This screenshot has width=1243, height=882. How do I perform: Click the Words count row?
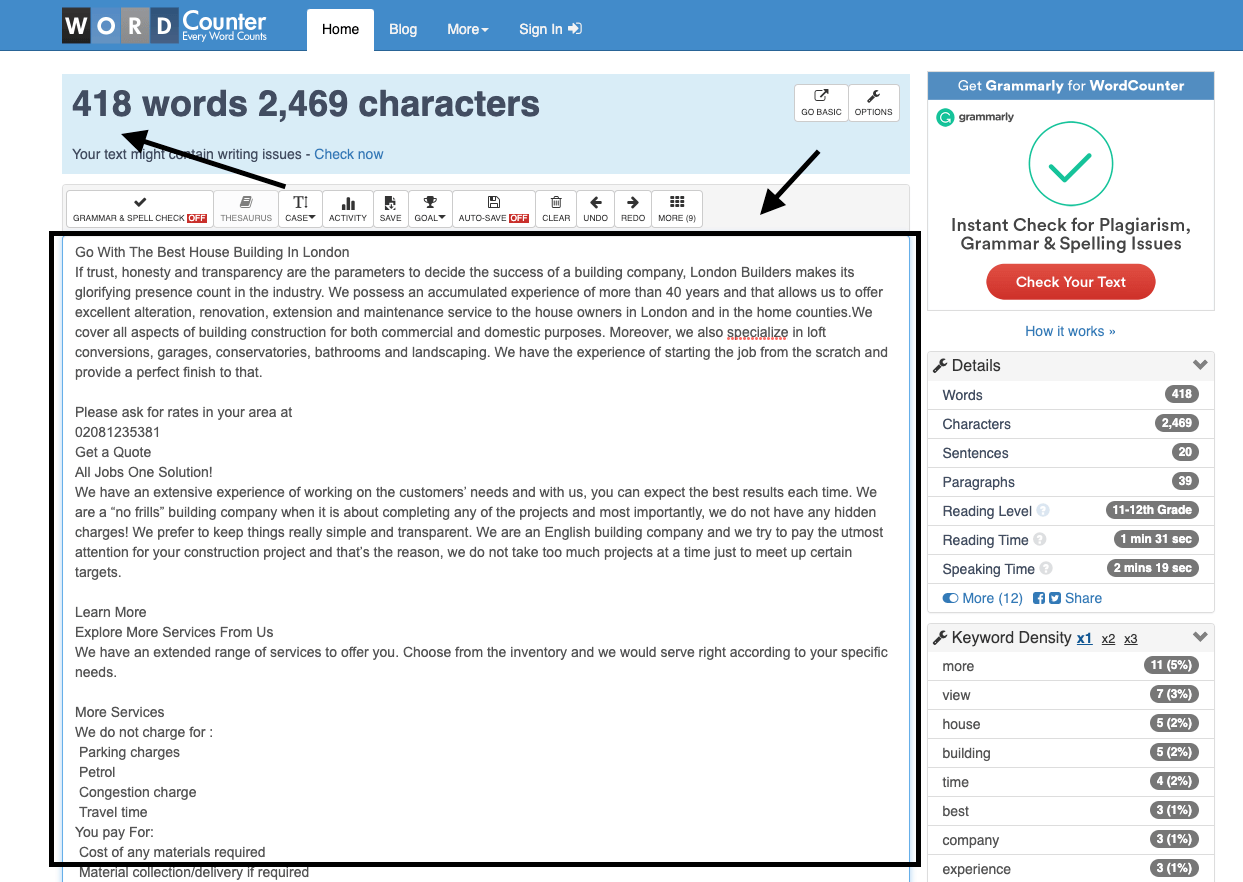point(1071,395)
